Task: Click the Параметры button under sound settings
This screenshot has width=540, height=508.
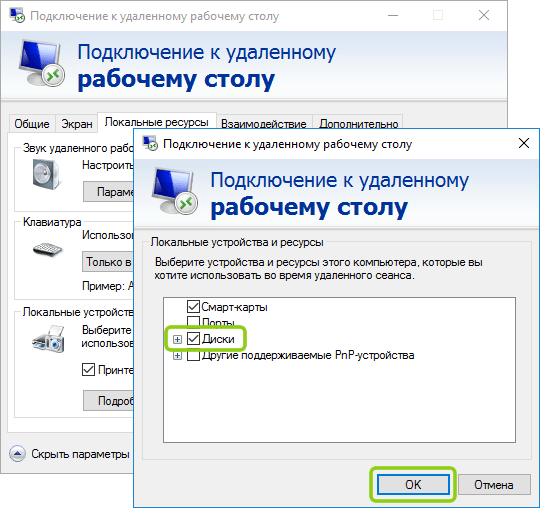Action: click(x=108, y=192)
